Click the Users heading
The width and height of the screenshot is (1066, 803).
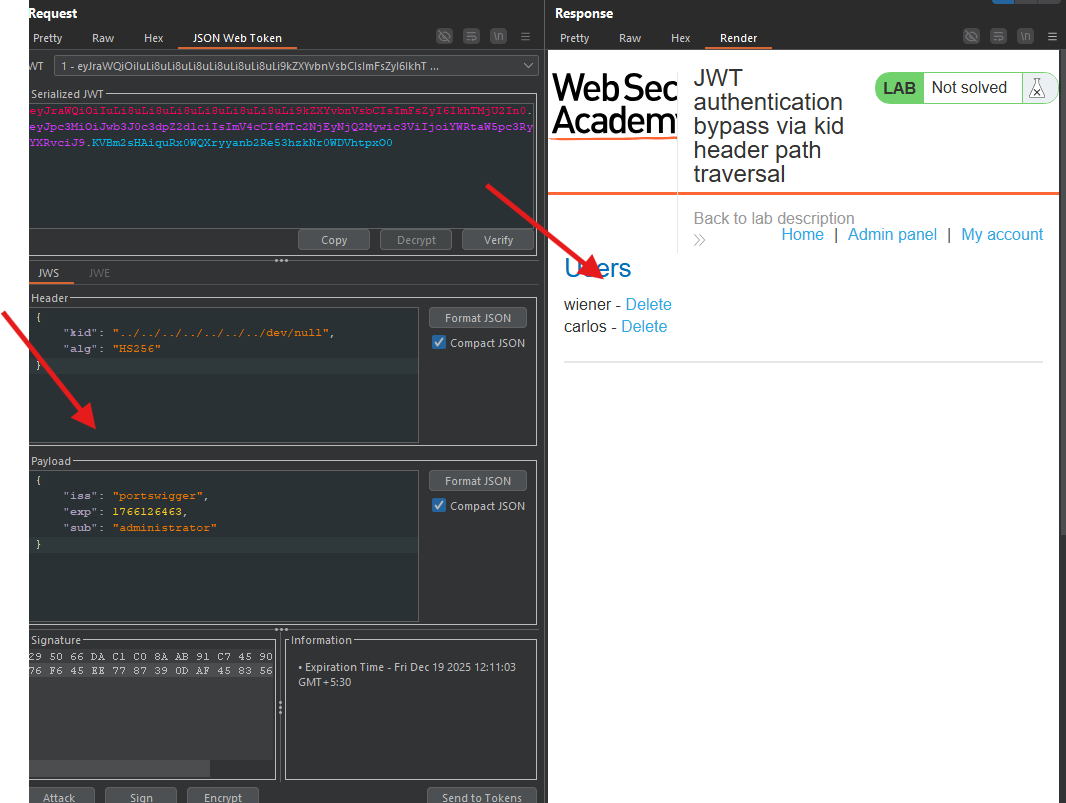[598, 269]
